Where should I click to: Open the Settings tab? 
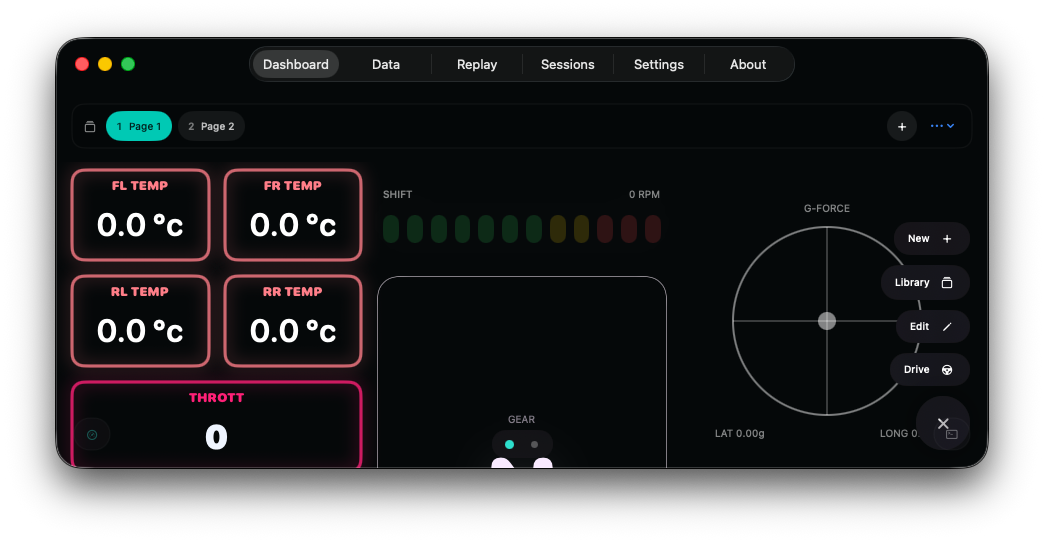point(658,65)
